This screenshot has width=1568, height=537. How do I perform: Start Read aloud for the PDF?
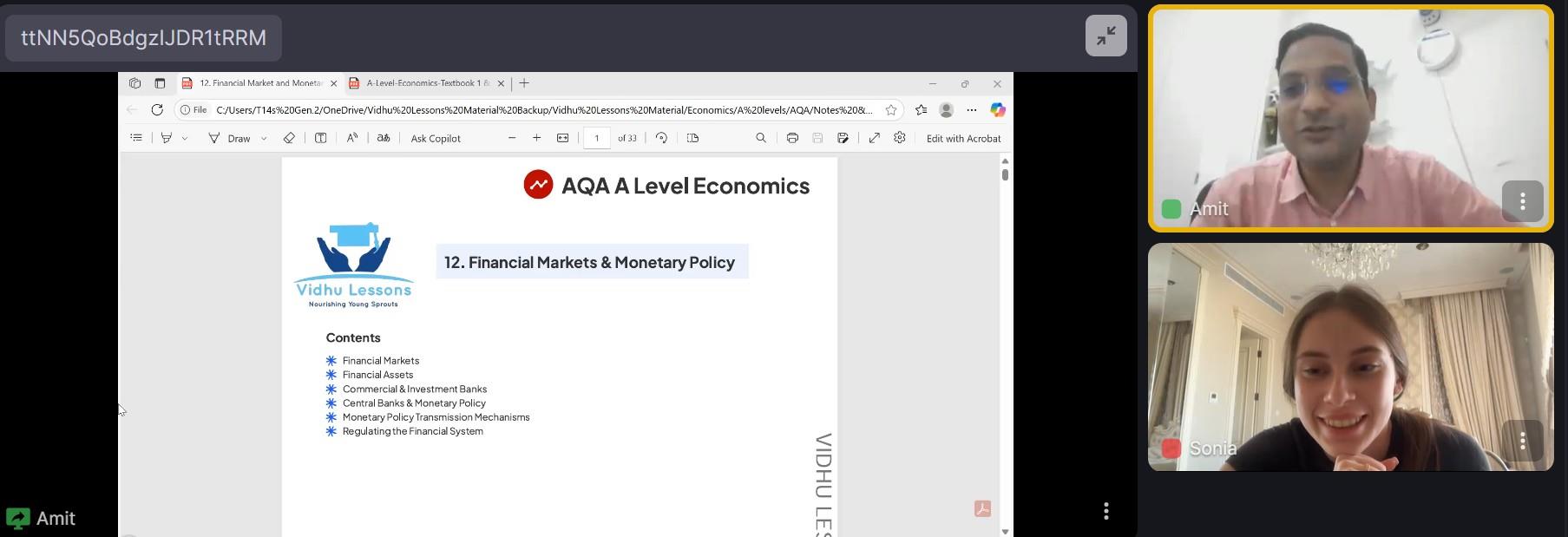click(x=351, y=138)
